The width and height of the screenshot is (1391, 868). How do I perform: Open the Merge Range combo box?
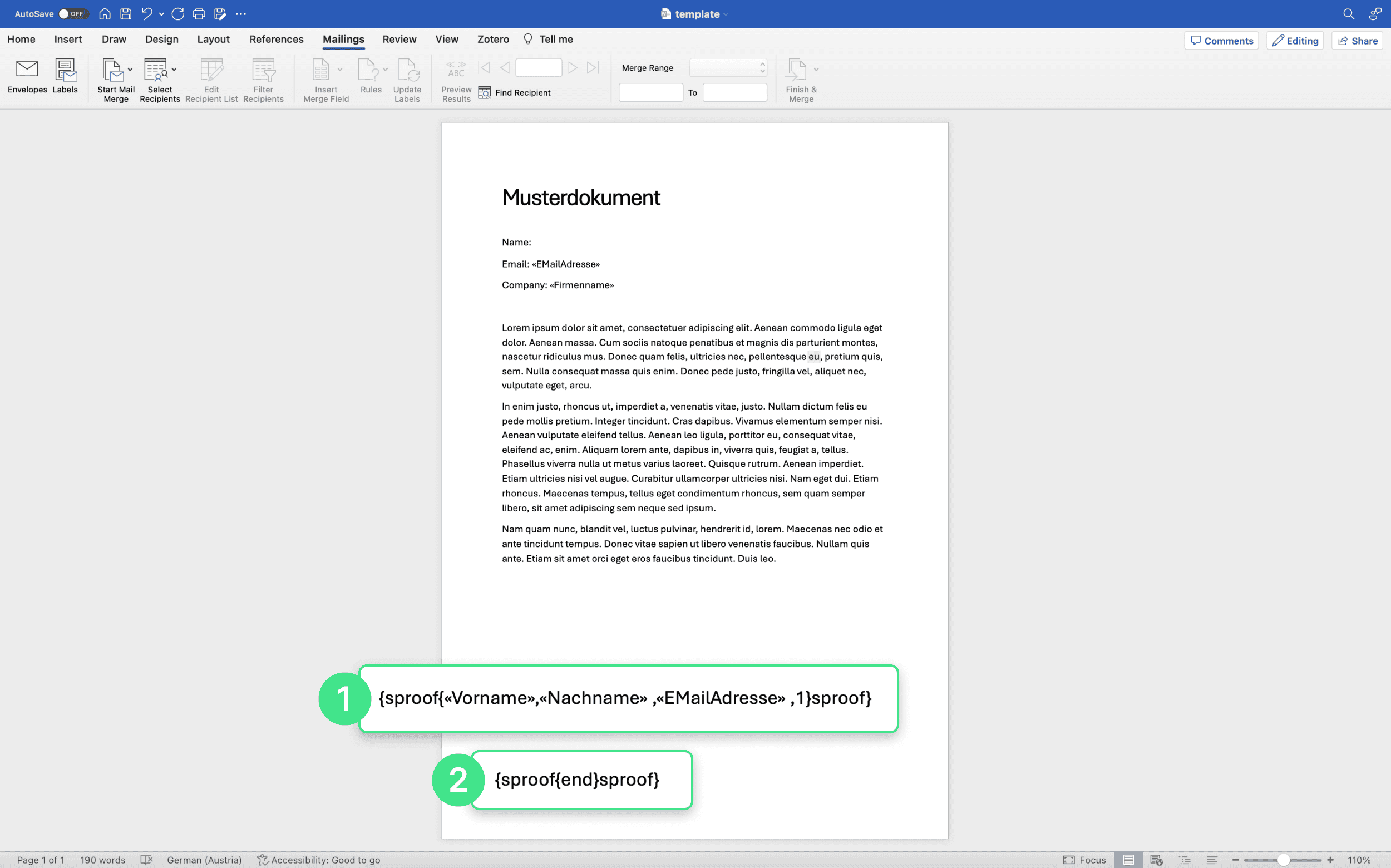coord(728,68)
